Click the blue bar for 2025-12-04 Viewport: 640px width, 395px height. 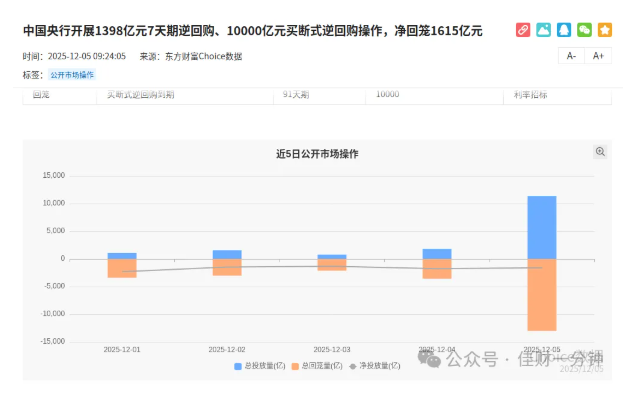437,254
